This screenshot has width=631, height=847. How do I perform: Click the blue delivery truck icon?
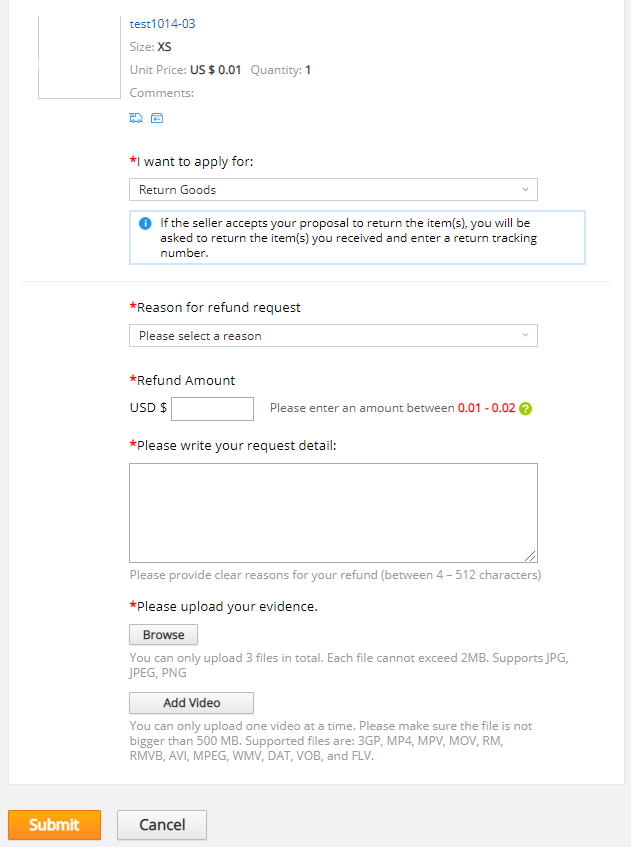[x=136, y=118]
